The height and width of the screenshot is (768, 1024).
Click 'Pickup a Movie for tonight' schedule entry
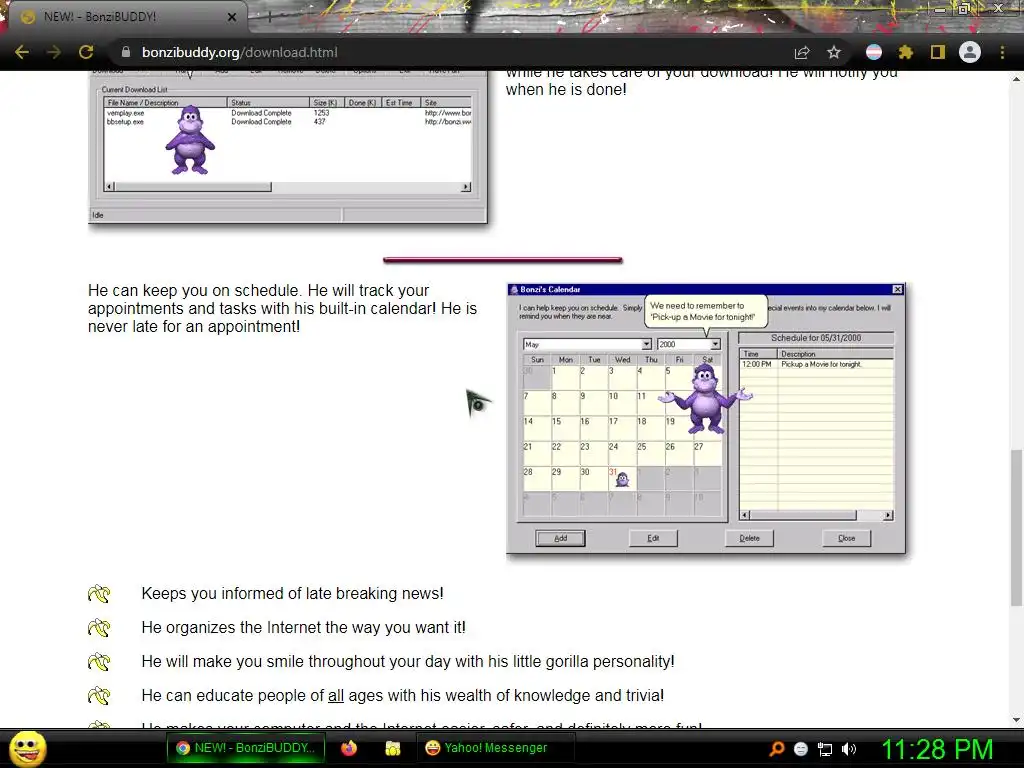point(816,364)
